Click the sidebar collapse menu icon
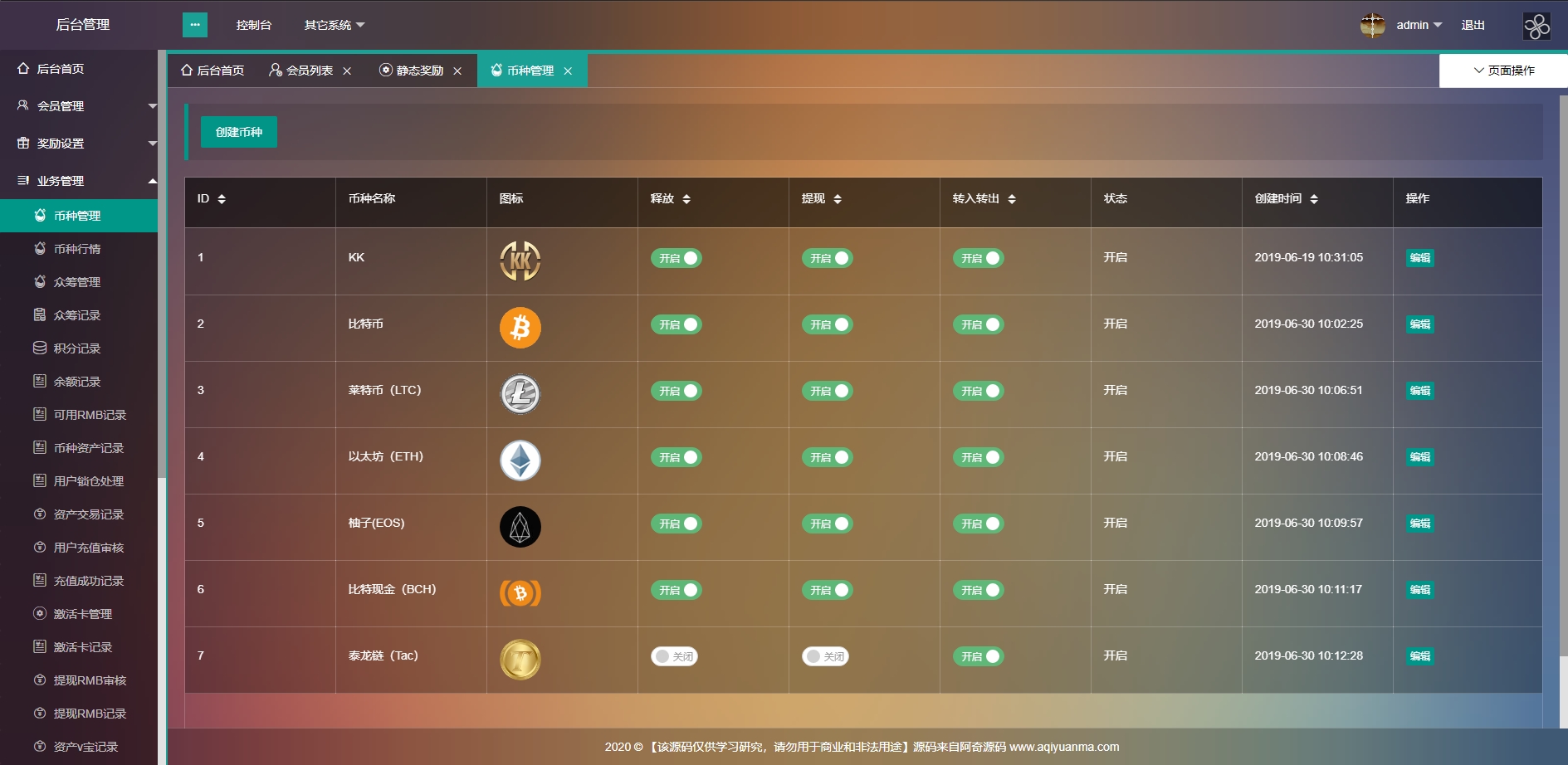This screenshot has height=765, width=1568. [x=195, y=25]
